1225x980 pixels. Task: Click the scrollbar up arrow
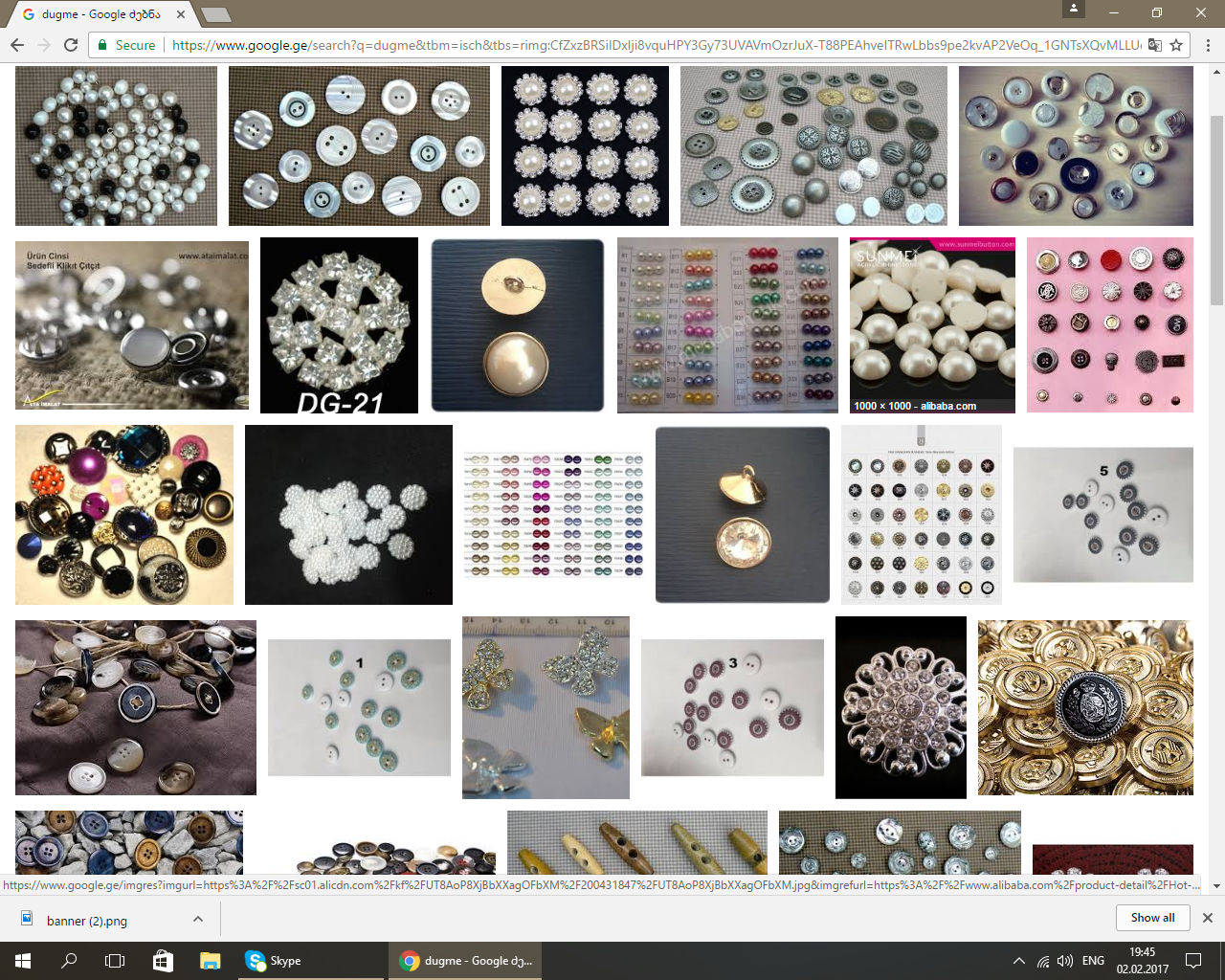pos(1217,71)
